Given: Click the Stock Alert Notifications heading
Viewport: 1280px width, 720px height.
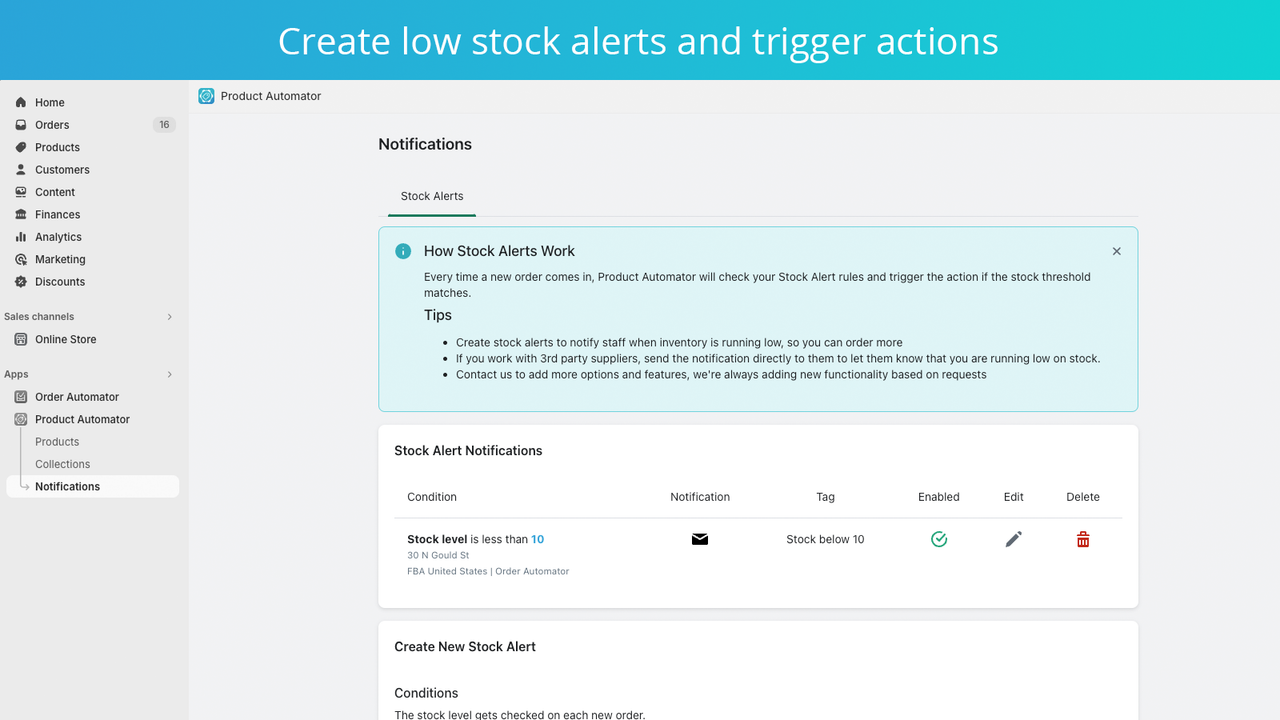Looking at the screenshot, I should 468,451.
